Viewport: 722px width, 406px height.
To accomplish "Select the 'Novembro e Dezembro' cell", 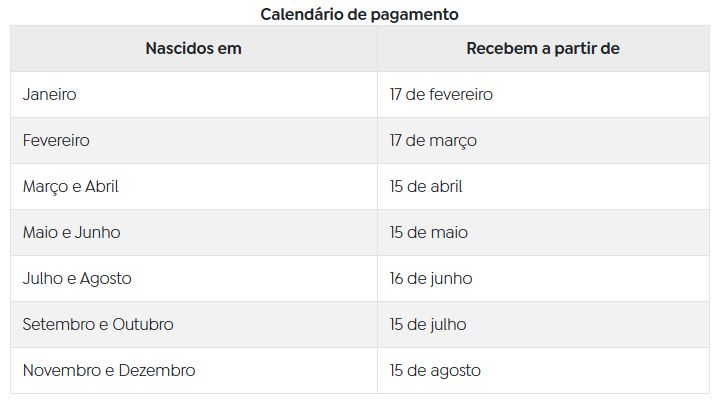I will (x=109, y=371).
